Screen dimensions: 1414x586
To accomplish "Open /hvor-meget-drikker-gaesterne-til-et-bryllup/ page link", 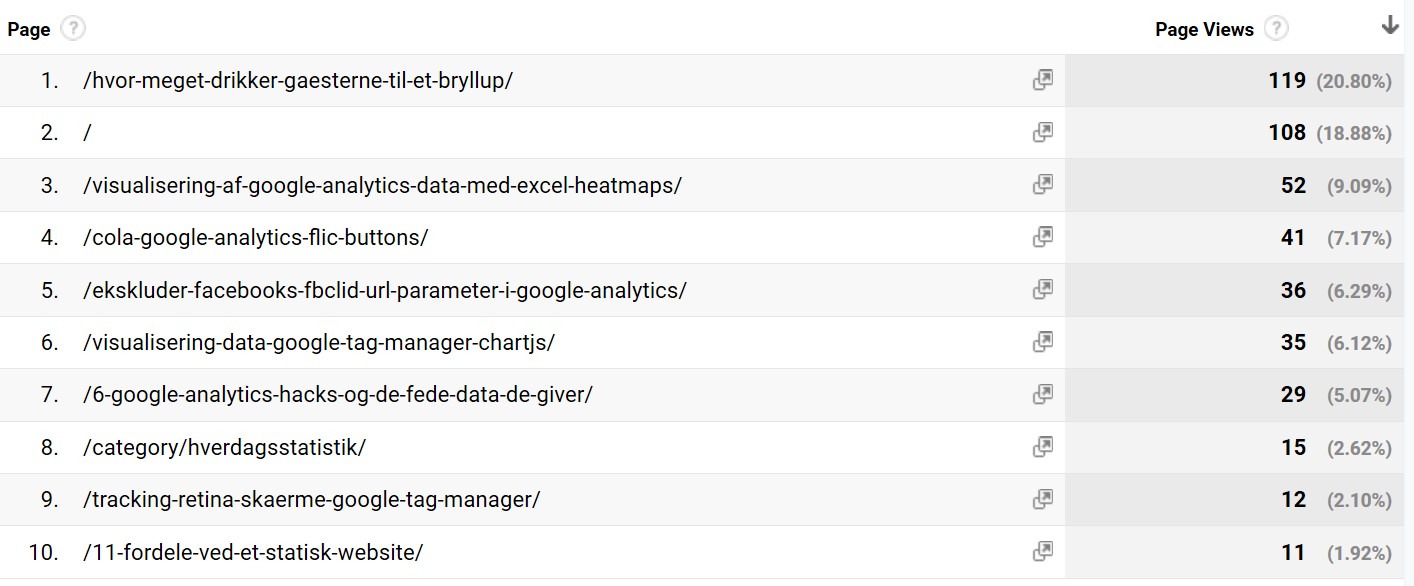I will point(298,80).
